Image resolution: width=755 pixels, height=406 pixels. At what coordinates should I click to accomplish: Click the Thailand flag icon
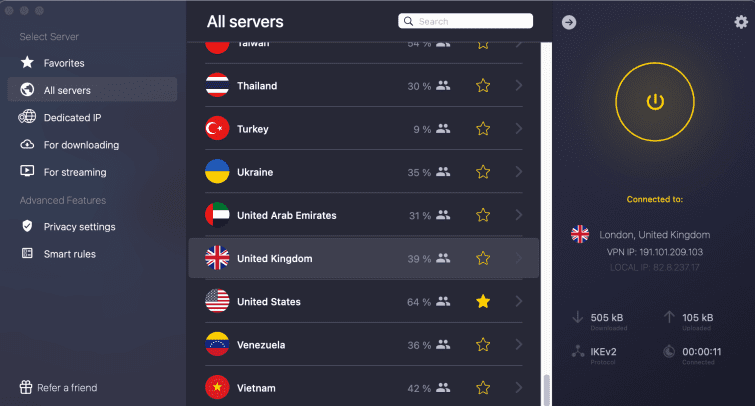tap(217, 85)
